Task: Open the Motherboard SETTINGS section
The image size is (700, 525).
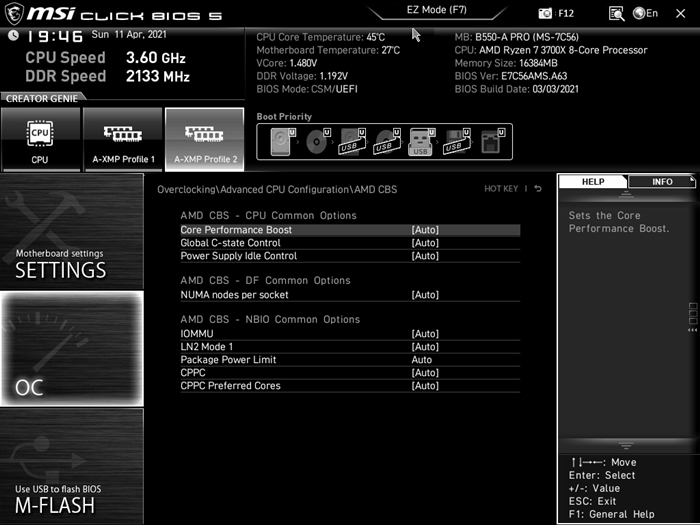Action: 72,231
